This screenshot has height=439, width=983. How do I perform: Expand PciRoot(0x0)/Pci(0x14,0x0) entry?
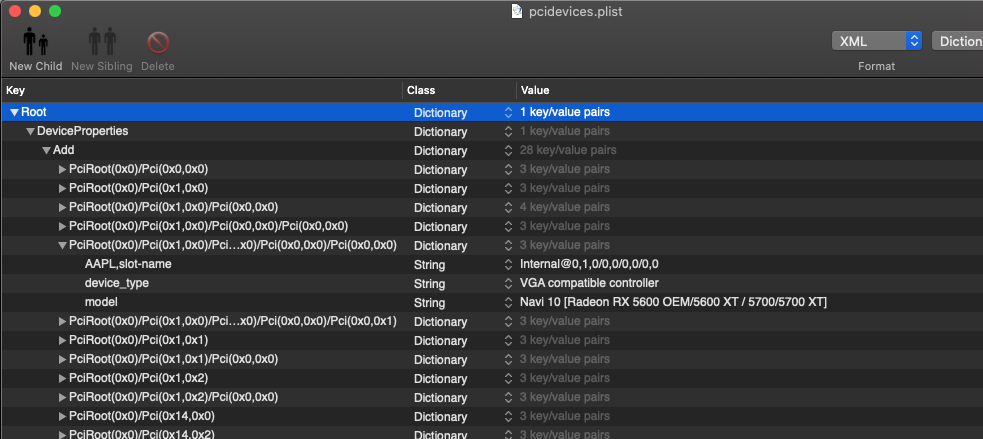point(62,416)
